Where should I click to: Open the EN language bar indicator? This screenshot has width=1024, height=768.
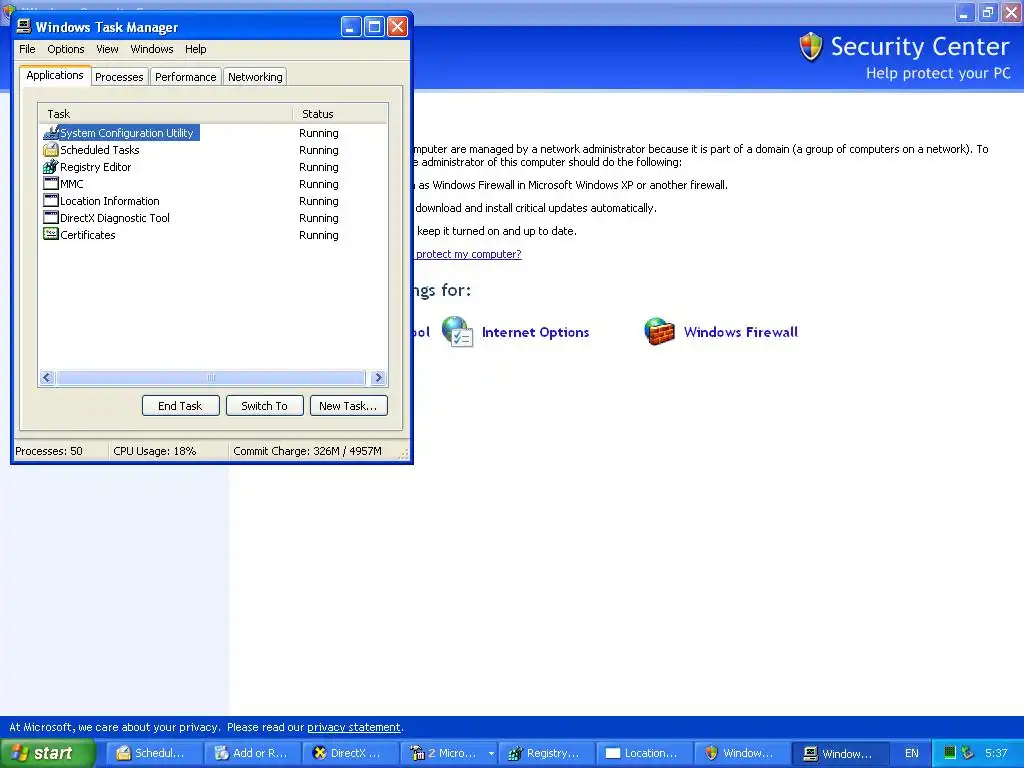(912, 753)
